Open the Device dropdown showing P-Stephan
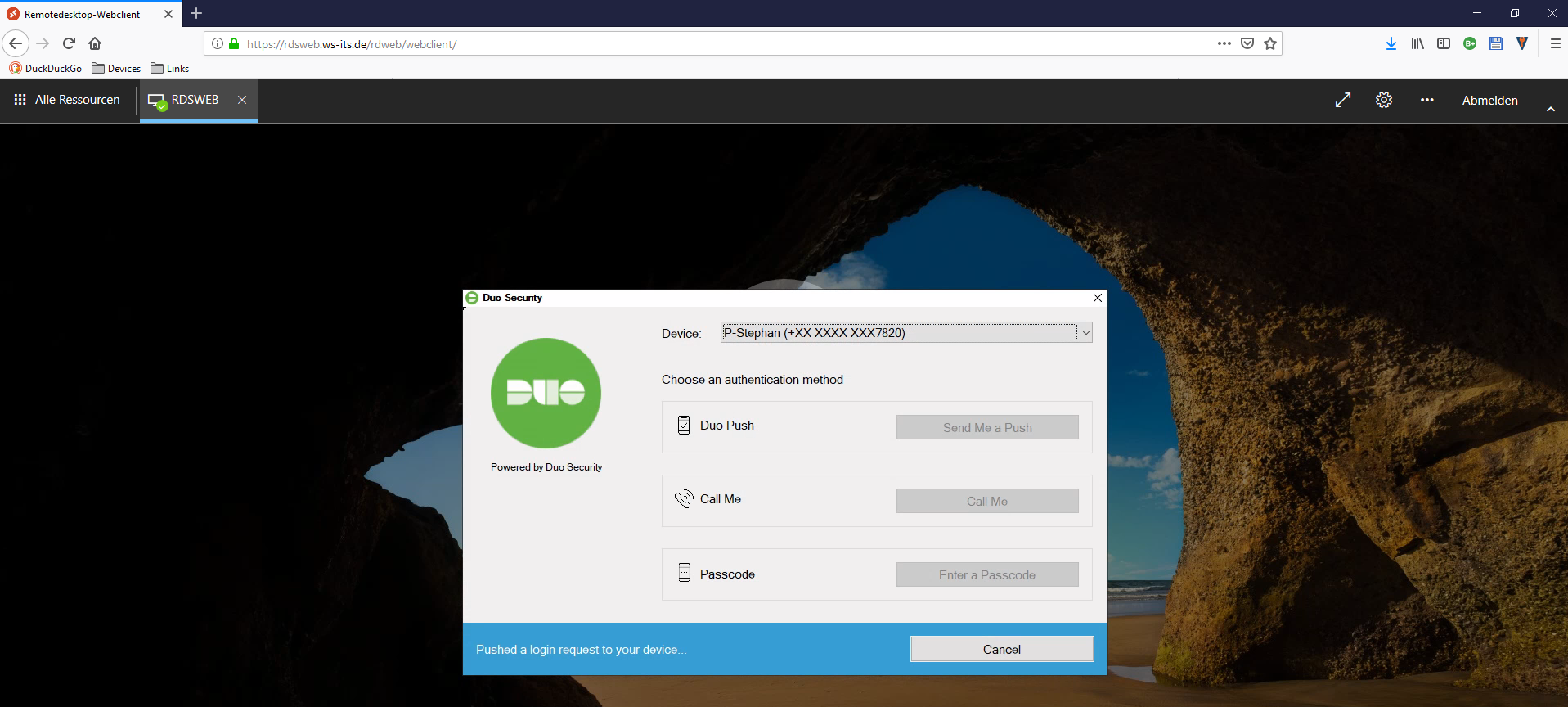The height and width of the screenshot is (707, 1568). point(906,332)
